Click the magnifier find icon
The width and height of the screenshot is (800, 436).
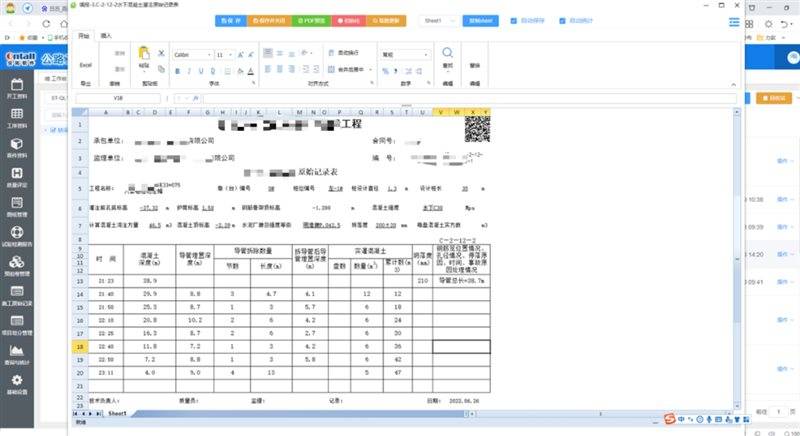pos(447,53)
